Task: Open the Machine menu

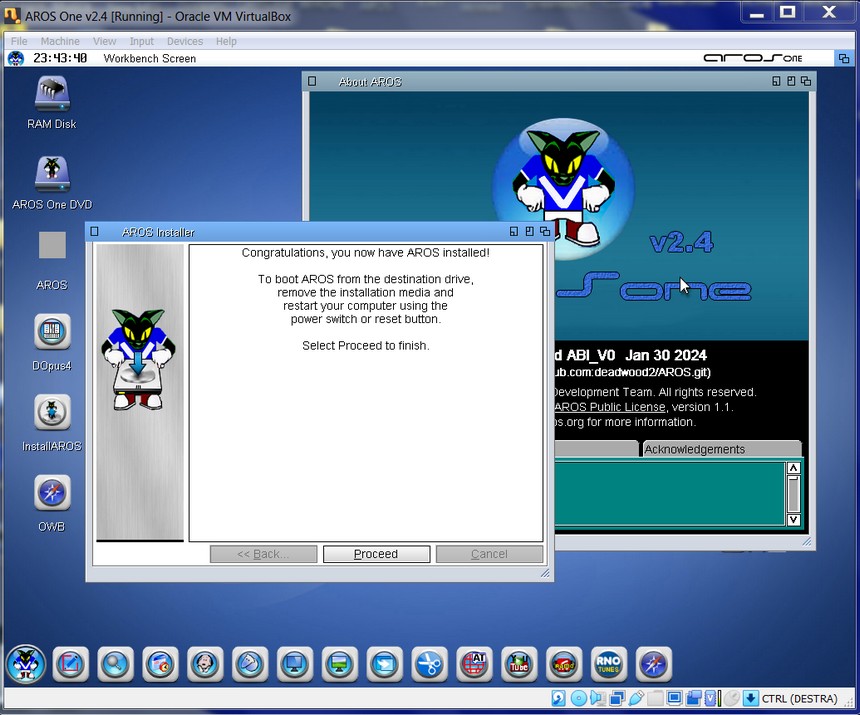Action: pyautogui.click(x=60, y=41)
